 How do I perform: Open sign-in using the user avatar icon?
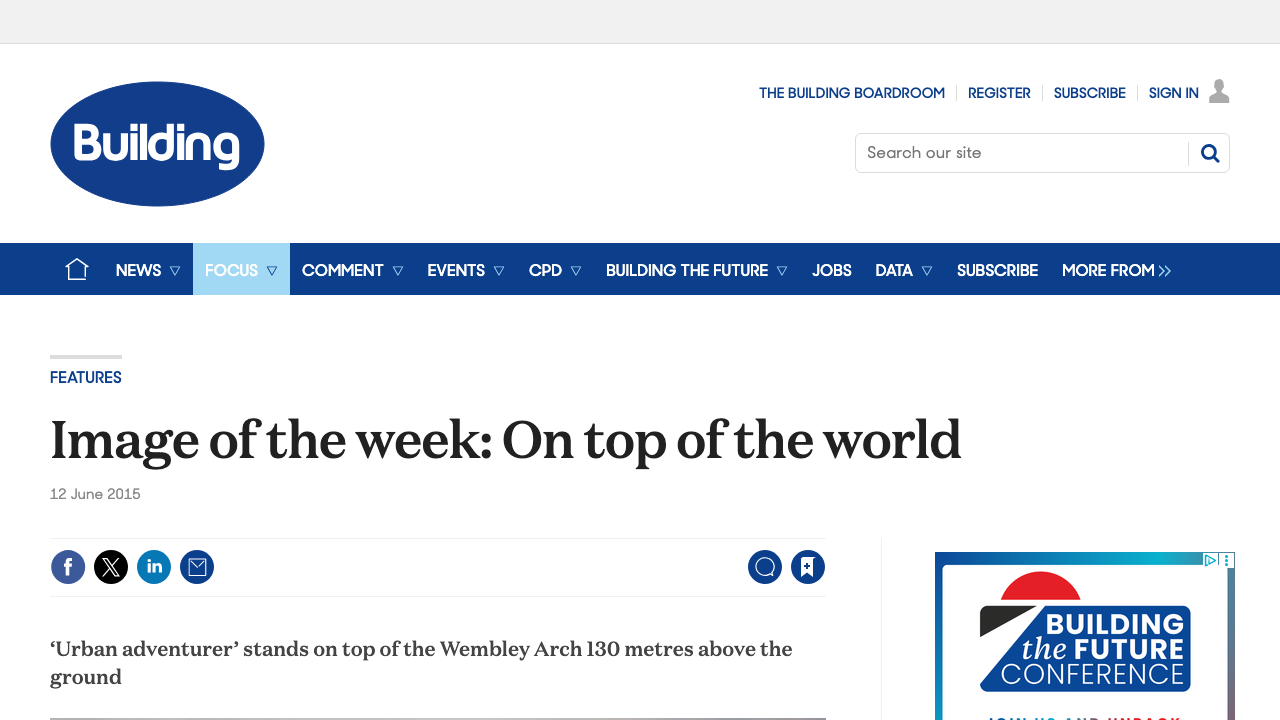point(1217,90)
